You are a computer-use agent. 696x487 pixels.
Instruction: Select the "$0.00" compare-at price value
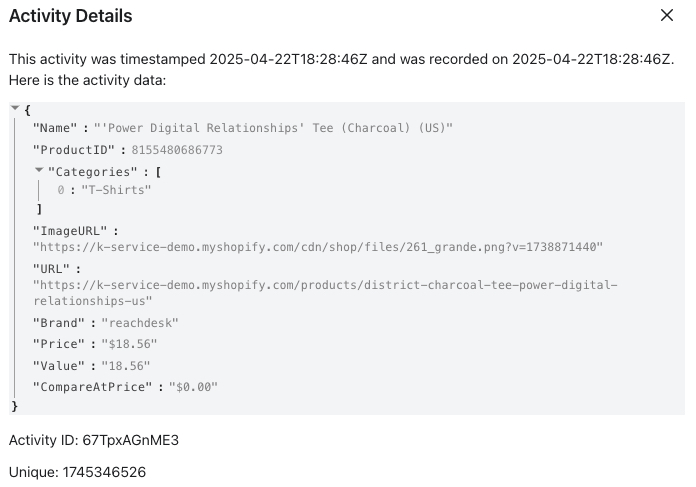pos(192,386)
